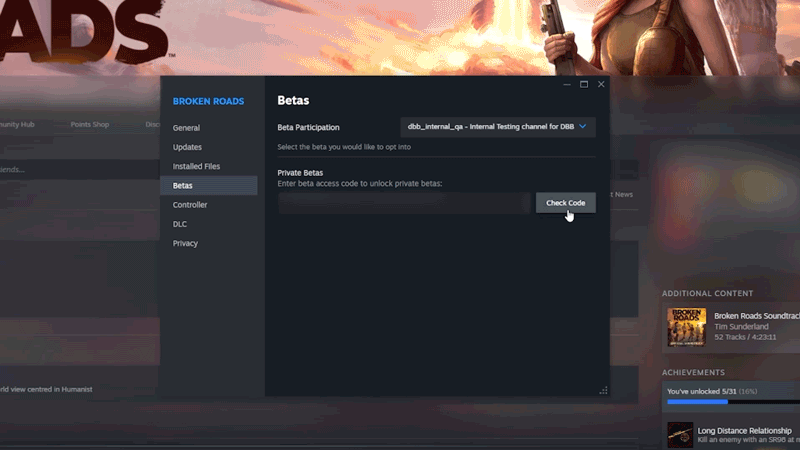
Task: Open Privacy settings in sidebar
Action: click(185, 243)
